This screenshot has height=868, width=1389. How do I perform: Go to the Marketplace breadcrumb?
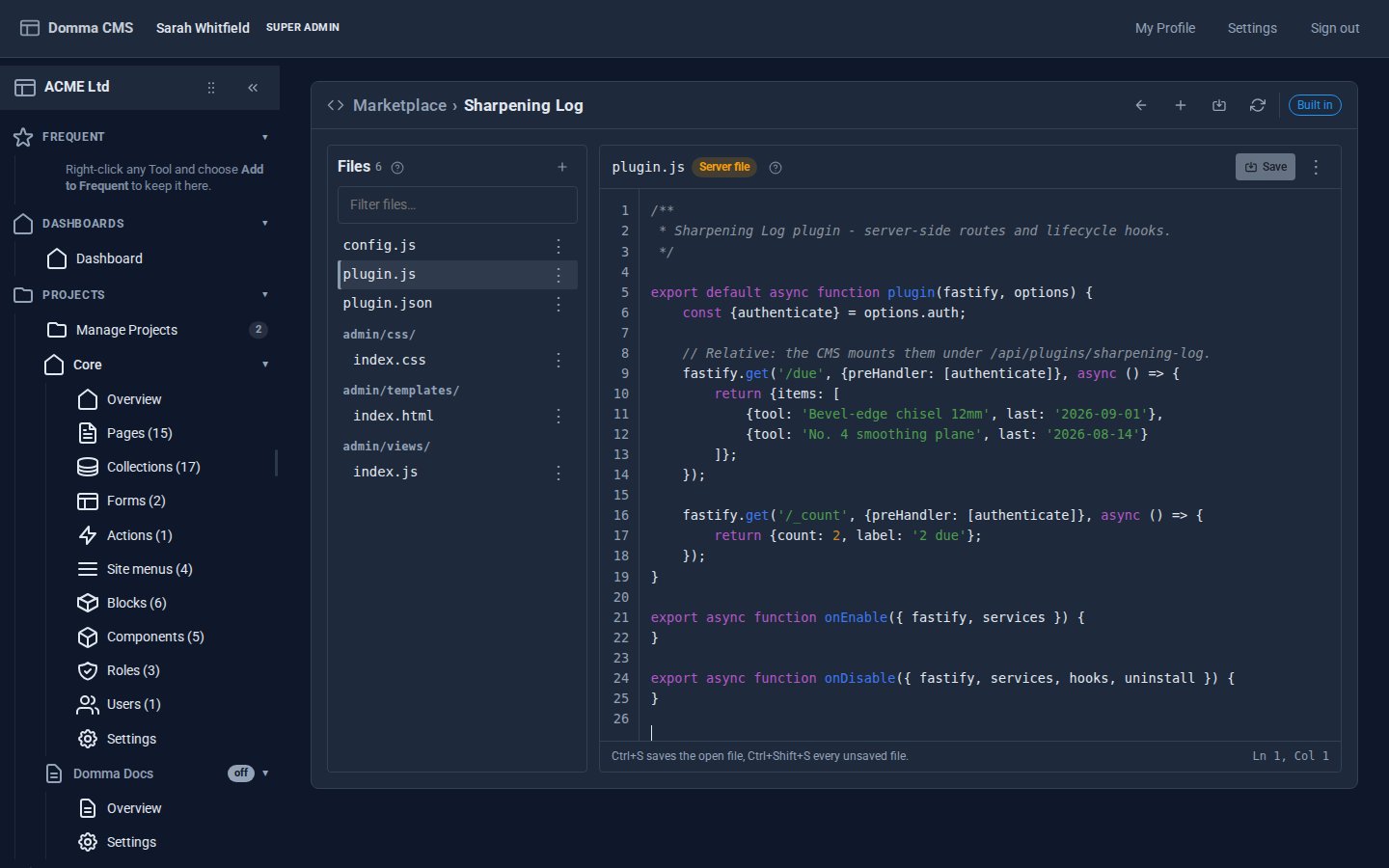pyautogui.click(x=399, y=105)
